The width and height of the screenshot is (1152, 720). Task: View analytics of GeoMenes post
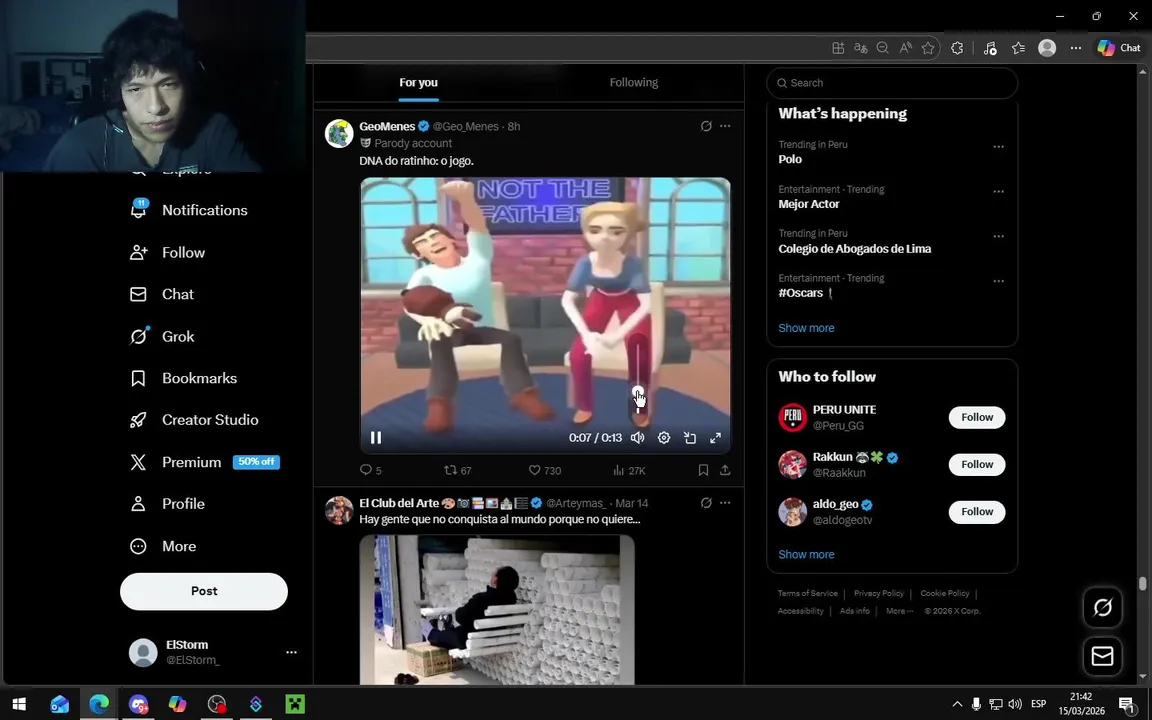click(629, 470)
